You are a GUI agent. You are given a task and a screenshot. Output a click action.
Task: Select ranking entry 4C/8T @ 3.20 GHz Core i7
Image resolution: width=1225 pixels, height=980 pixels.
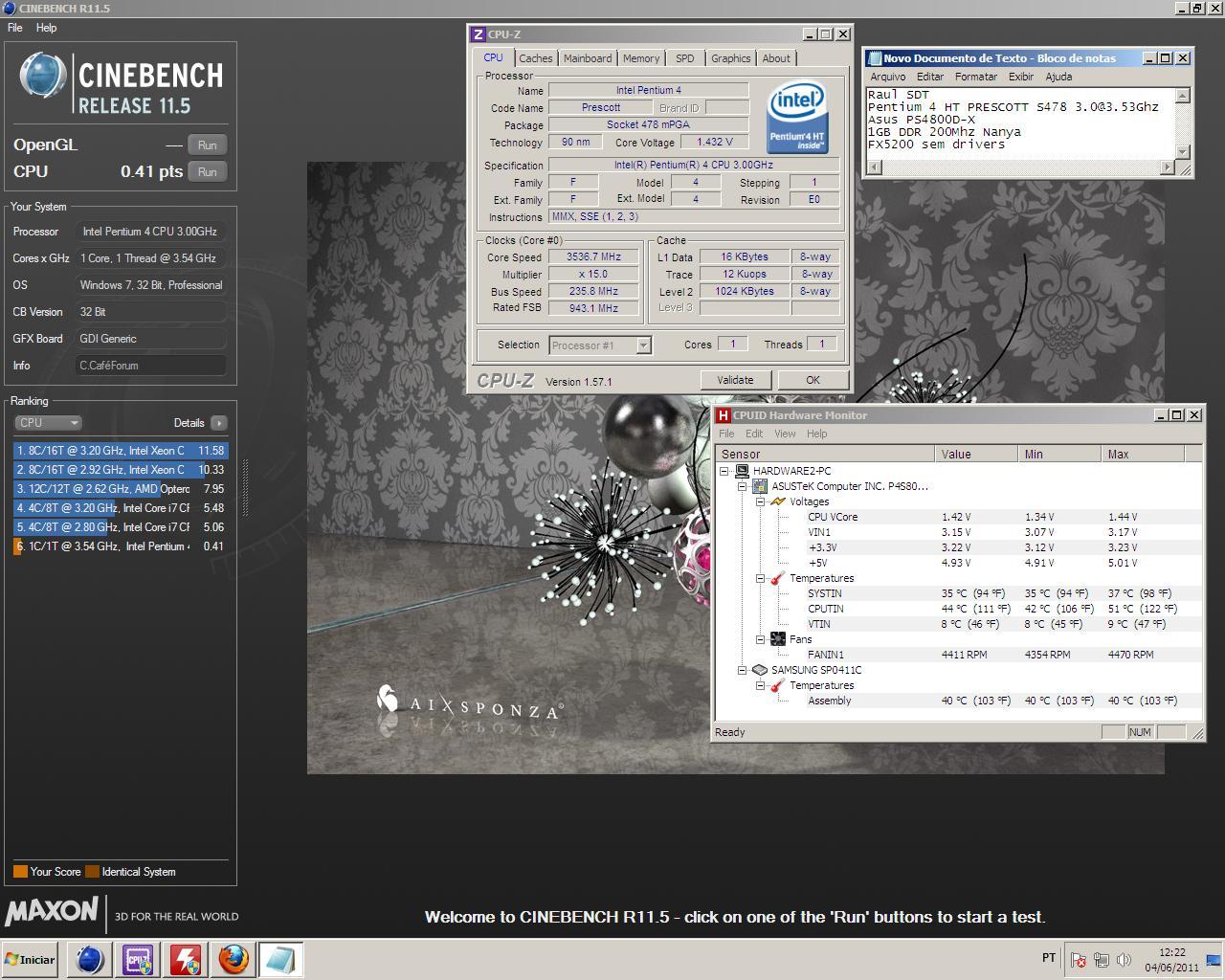(121, 508)
